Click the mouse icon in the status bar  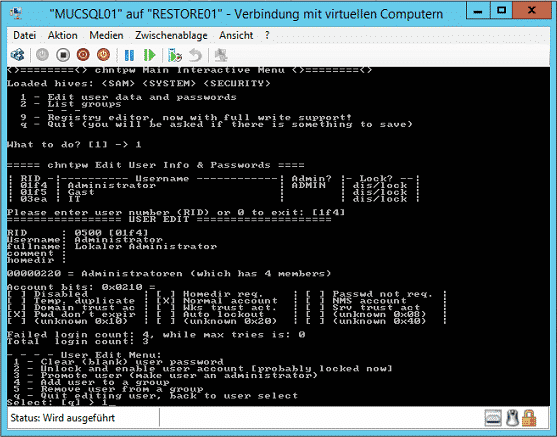[x=512, y=418]
